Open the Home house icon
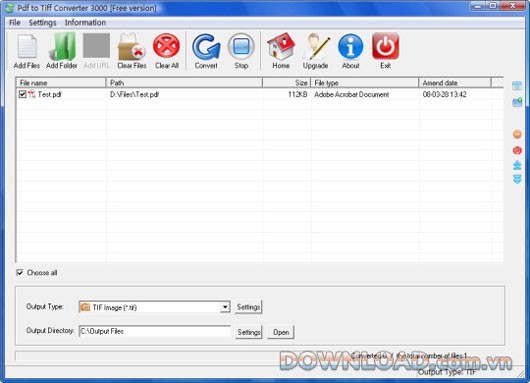The height and width of the screenshot is (383, 530). point(281,46)
